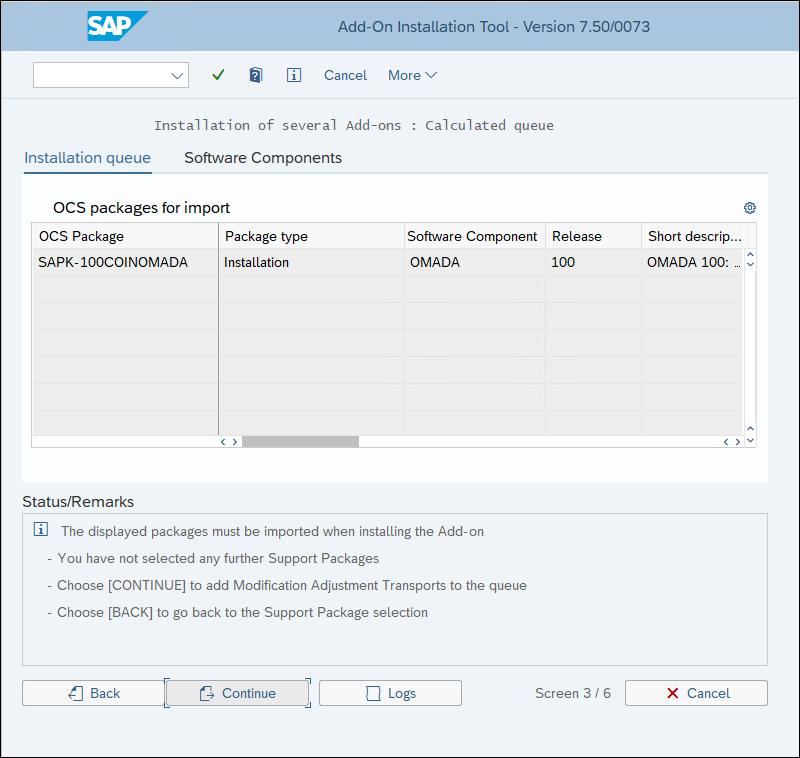The width and height of the screenshot is (800, 758).
Task: Open the Logs button
Action: pyautogui.click(x=390, y=693)
